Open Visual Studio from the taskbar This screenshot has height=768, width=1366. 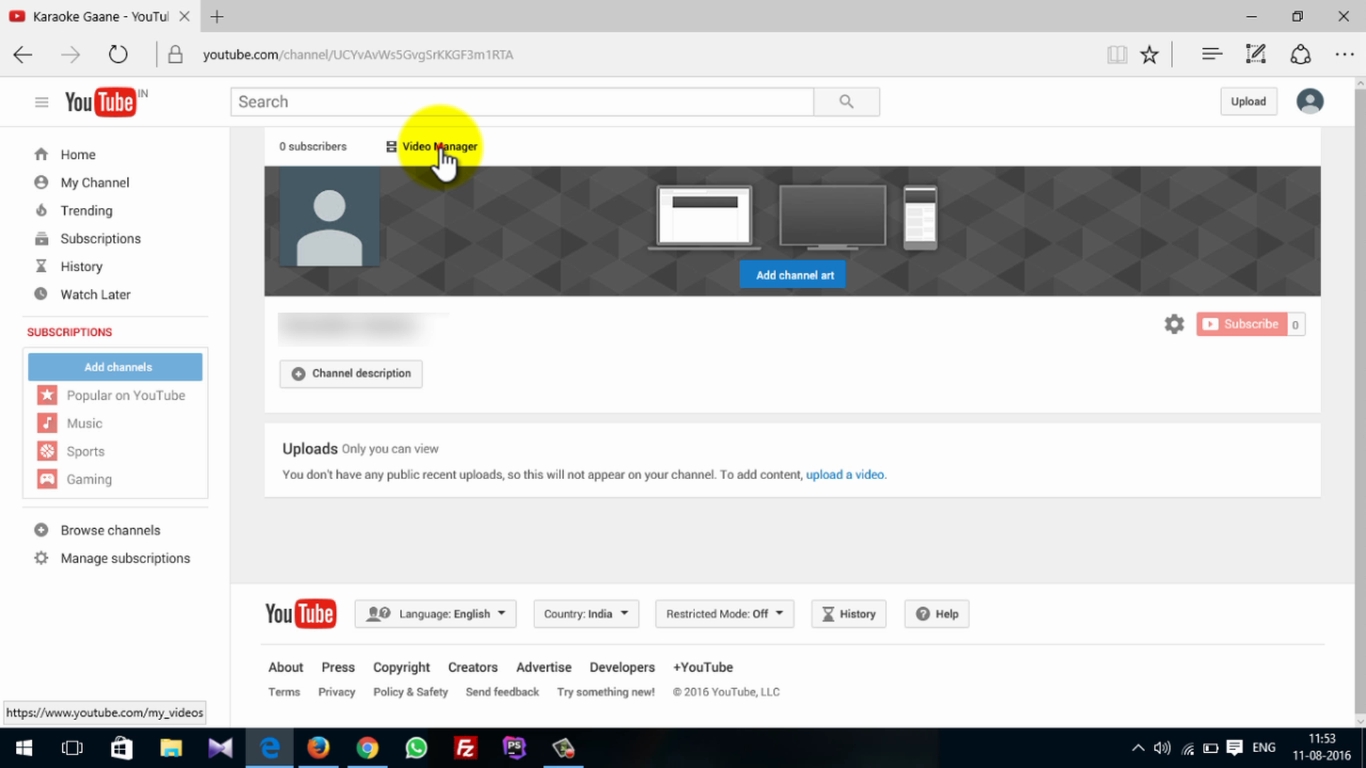[x=220, y=748]
